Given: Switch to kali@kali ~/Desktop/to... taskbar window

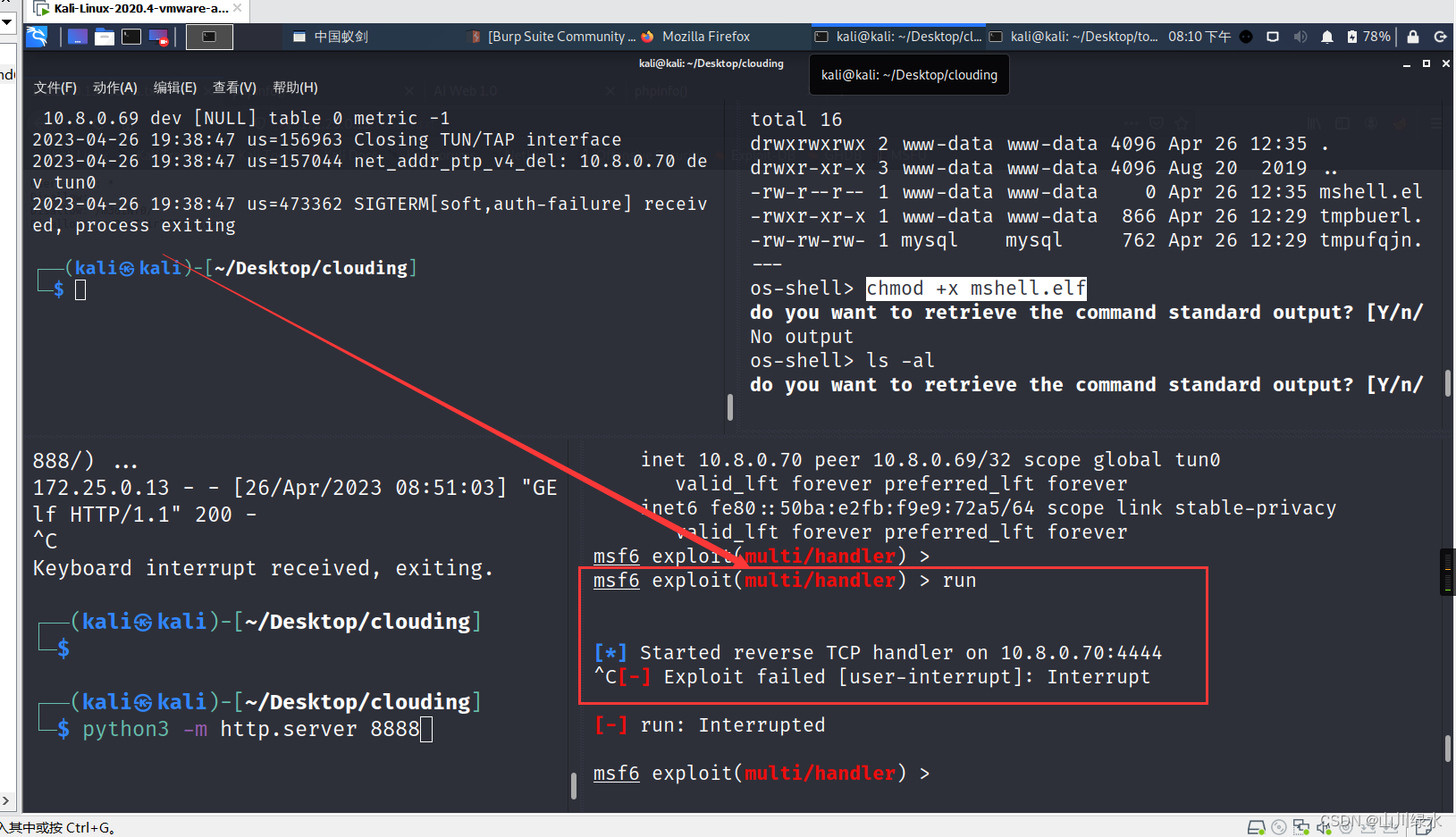Looking at the screenshot, I should [x=1073, y=37].
